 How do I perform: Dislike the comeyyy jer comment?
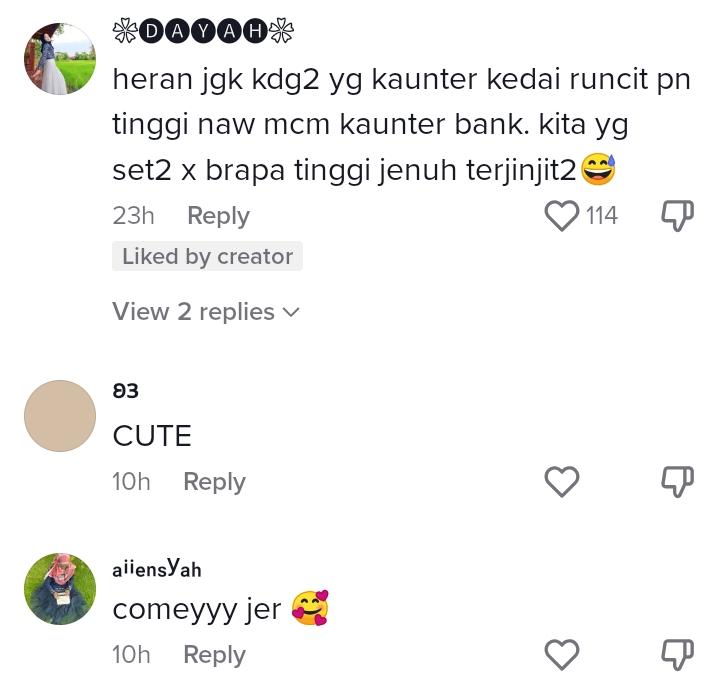tap(677, 654)
